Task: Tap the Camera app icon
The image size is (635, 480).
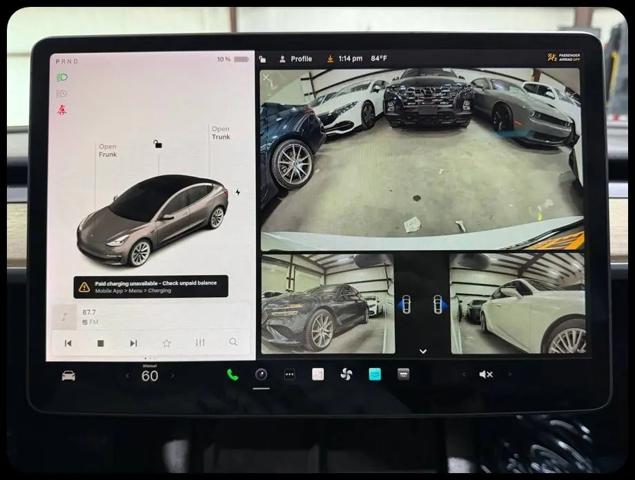Action: pos(261,375)
